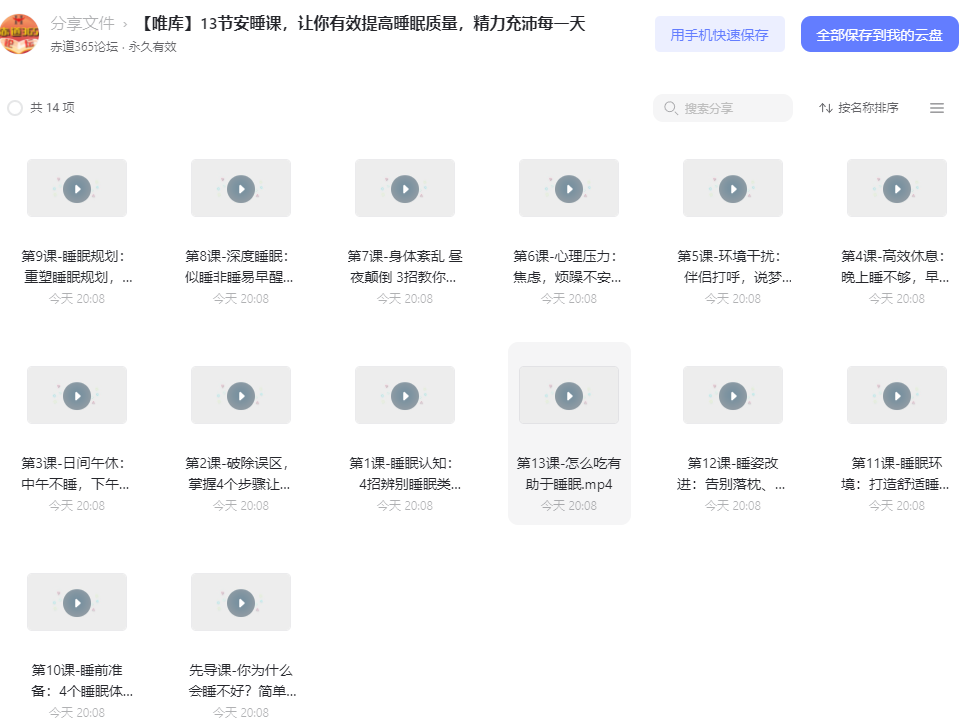Play the 第12课-睡姿改进 video thumbnail
The image size is (963, 723).
pyautogui.click(x=733, y=395)
